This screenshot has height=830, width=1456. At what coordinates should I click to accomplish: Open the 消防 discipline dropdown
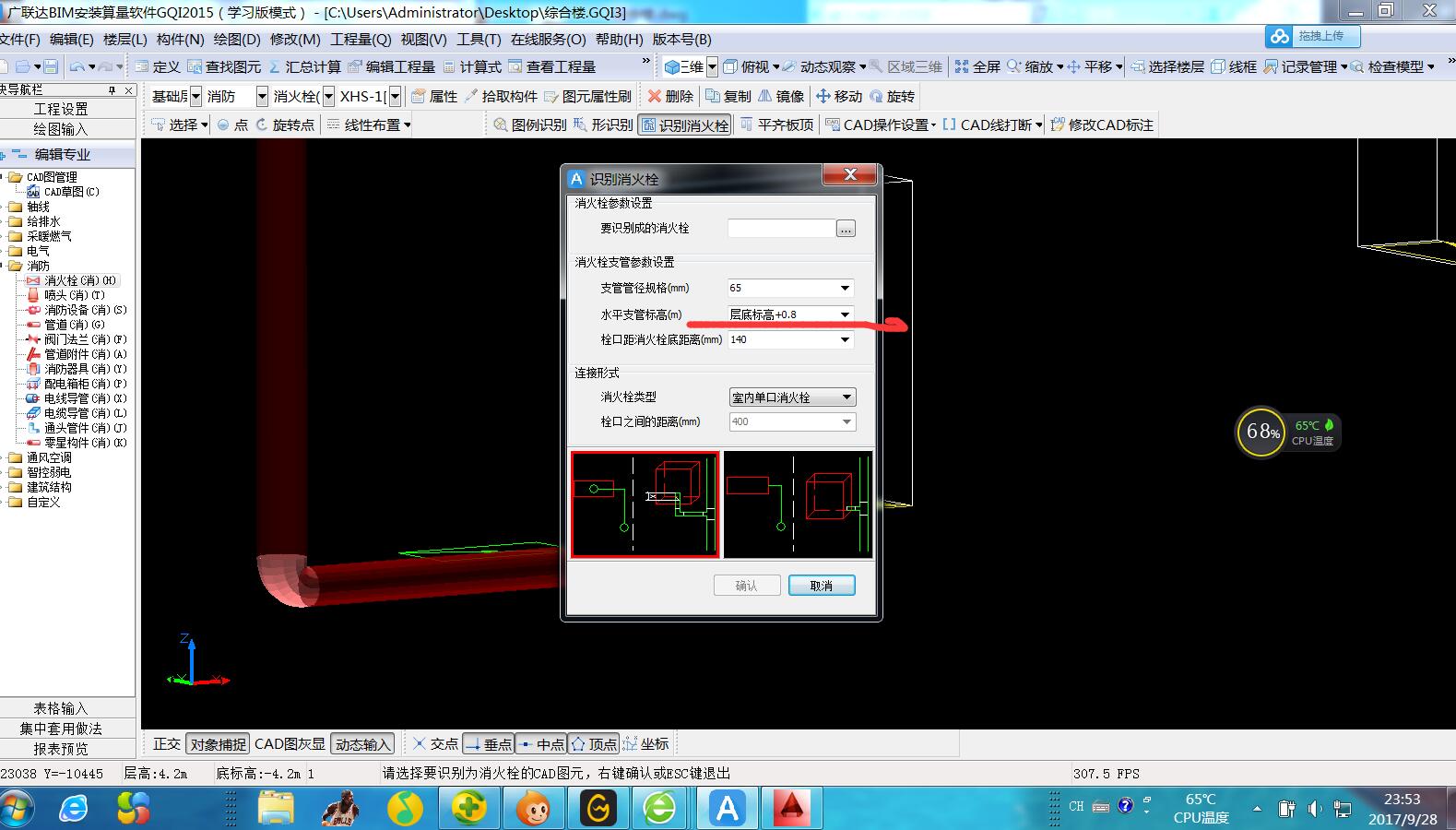(262, 96)
